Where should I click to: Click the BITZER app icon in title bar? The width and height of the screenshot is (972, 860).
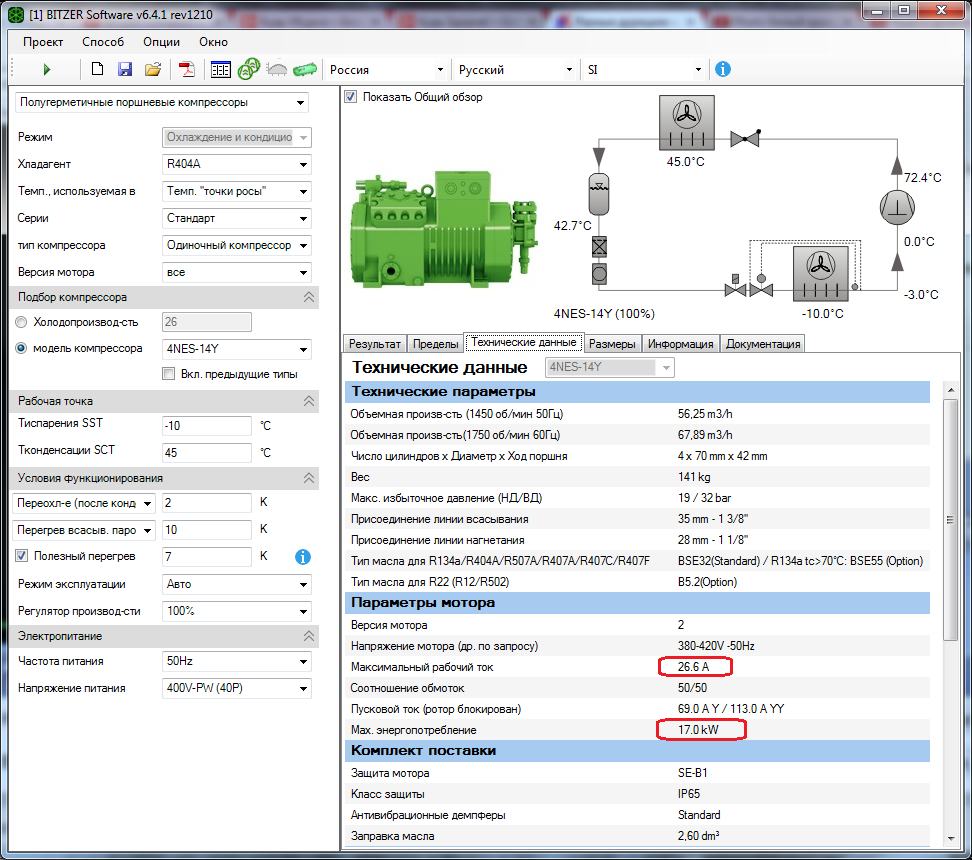[x=17, y=14]
